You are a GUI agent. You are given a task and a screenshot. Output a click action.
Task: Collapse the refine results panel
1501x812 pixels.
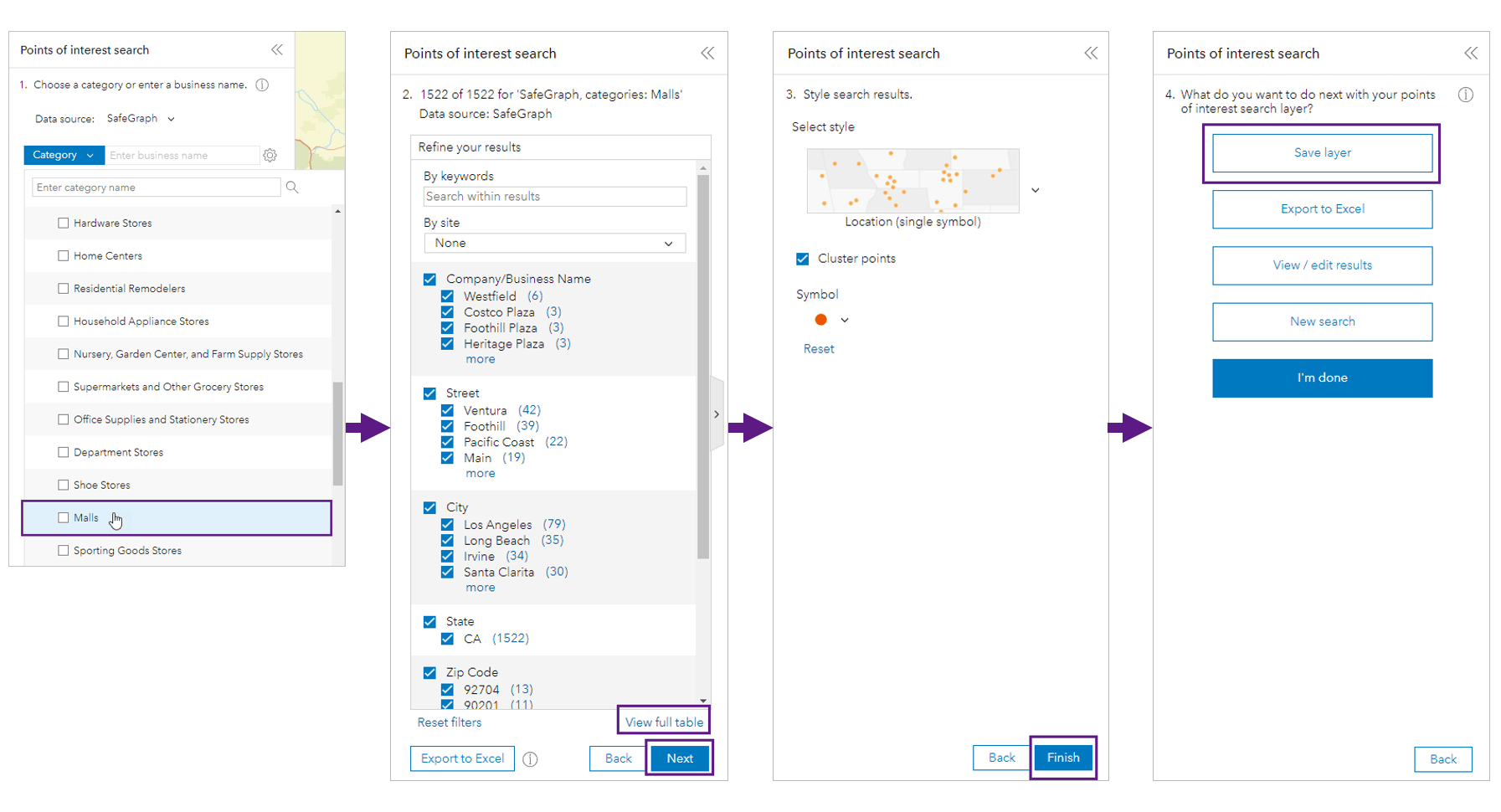pos(707,53)
